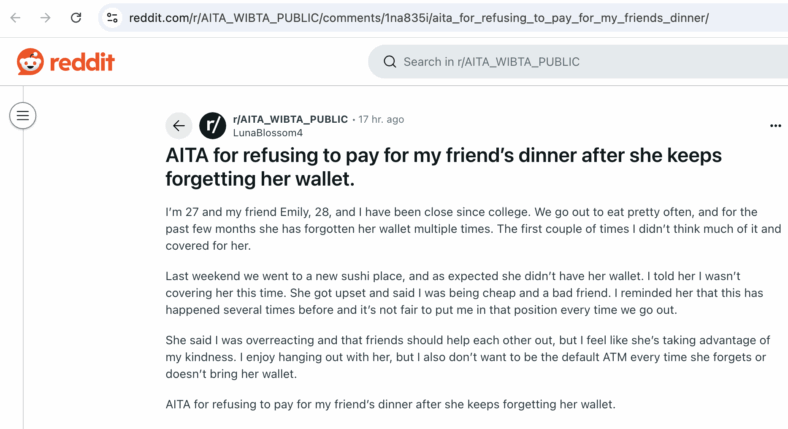The width and height of the screenshot is (788, 429).
Task: Open the hamburger sidebar navigation menu
Action: (23, 116)
